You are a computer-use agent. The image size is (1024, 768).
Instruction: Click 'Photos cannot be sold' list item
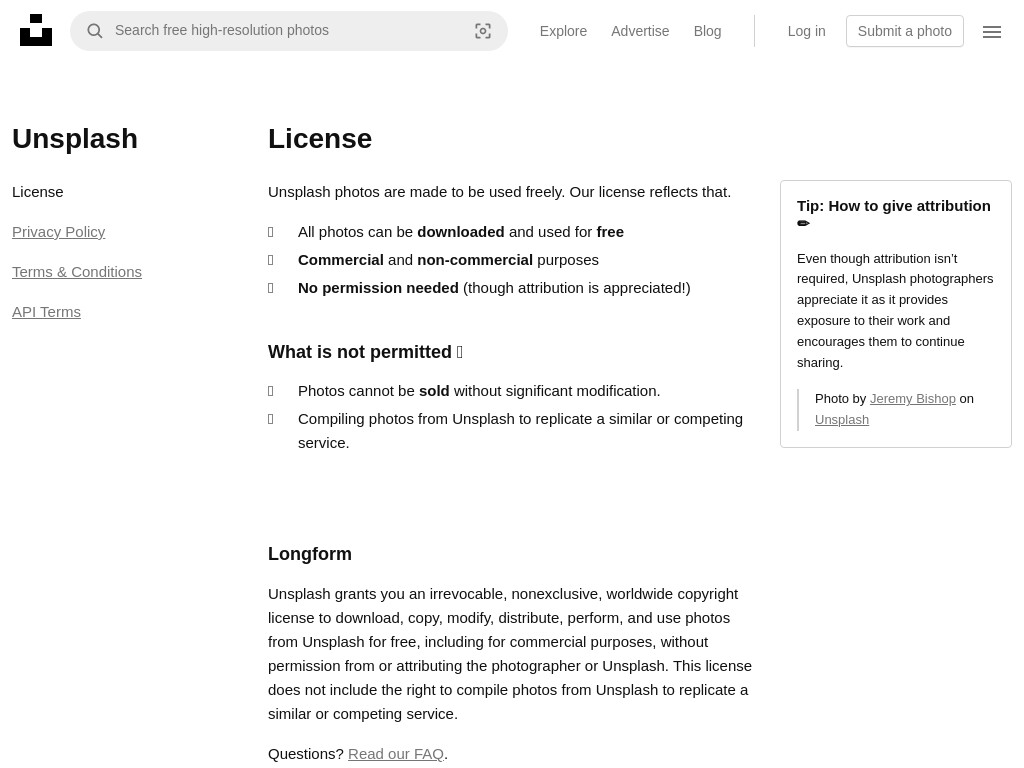coord(479,391)
